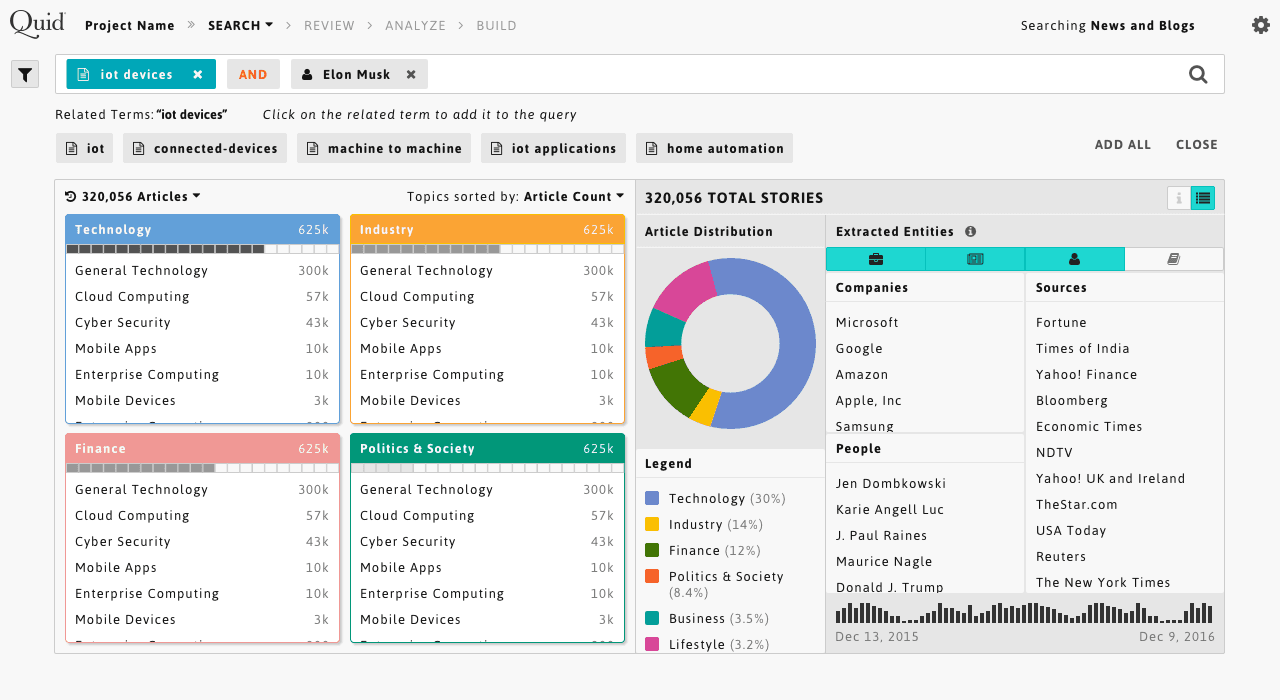
Task: Open the Article Count sort dropdown
Action: (x=574, y=197)
